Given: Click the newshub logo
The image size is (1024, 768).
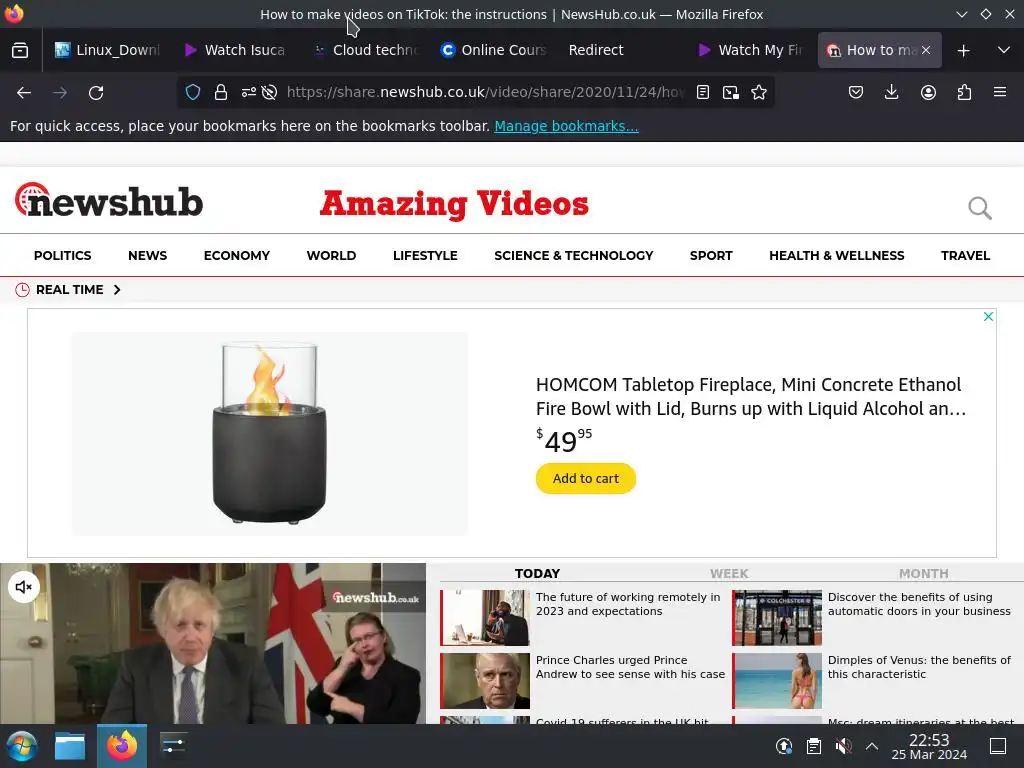Looking at the screenshot, I should [x=108, y=200].
